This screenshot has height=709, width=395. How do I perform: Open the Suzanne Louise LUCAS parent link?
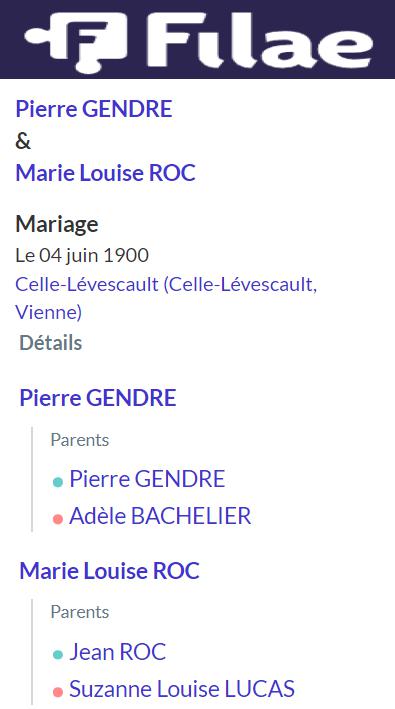point(182,689)
